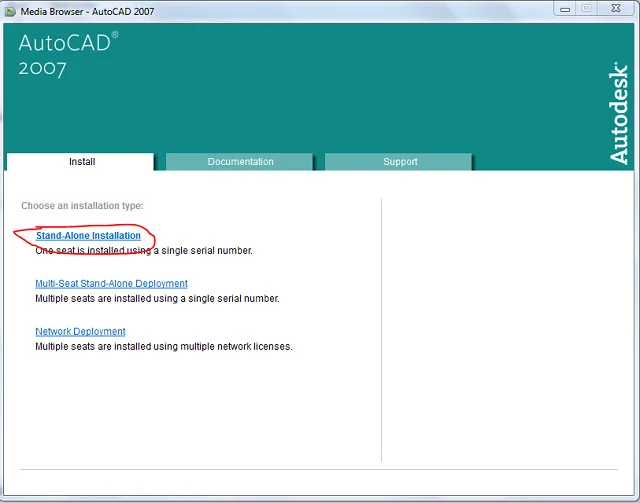640x503 pixels.
Task: Close the Media Browser window
Action: coord(616,9)
